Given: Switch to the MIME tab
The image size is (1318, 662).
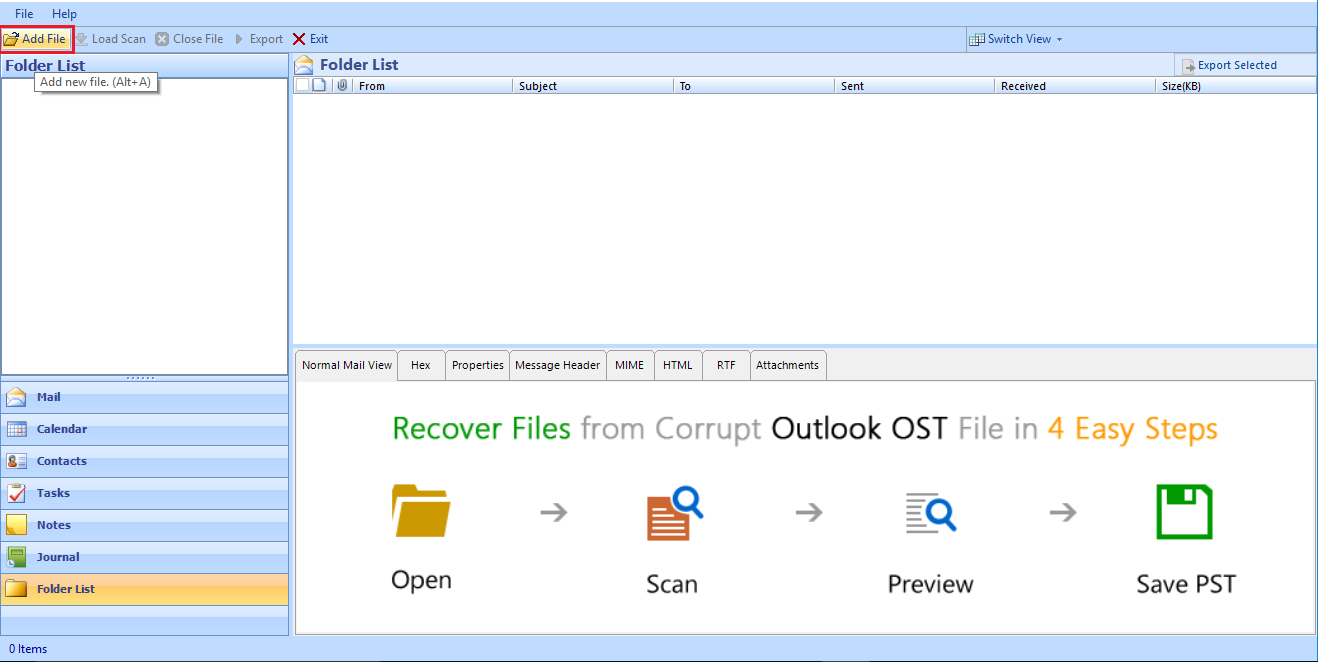Looking at the screenshot, I should 630,365.
